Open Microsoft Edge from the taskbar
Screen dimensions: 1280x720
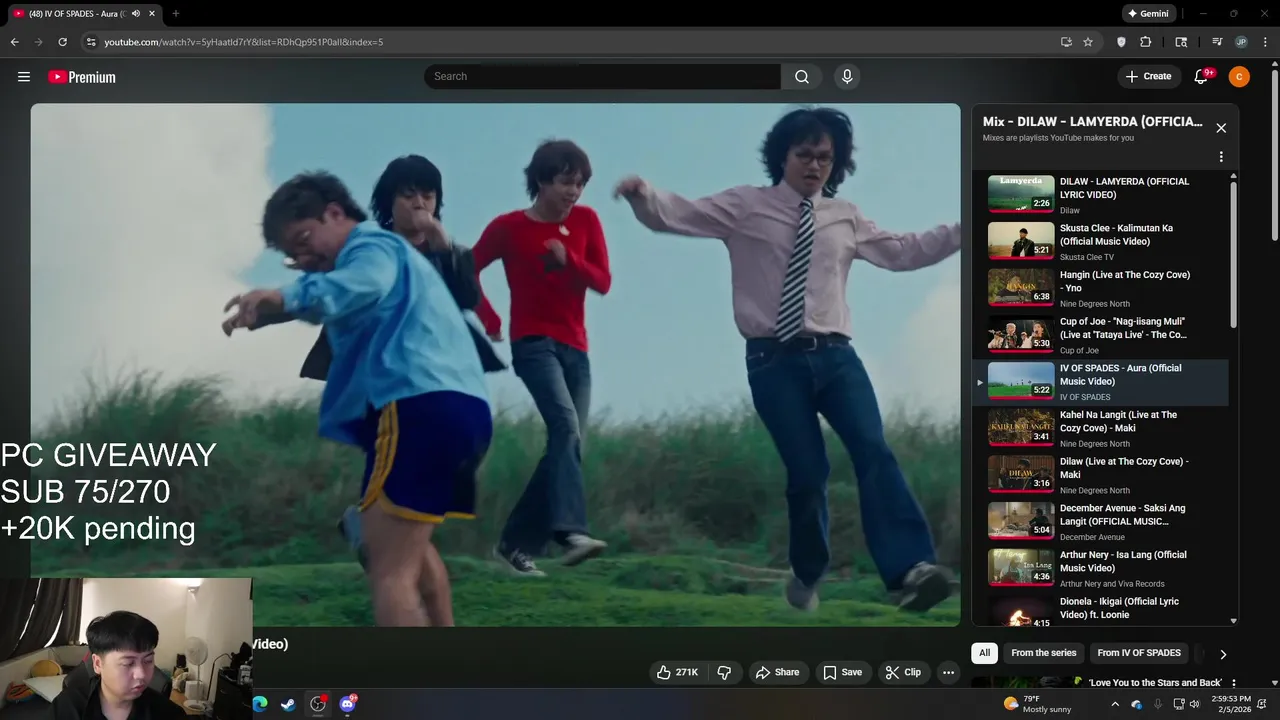pyautogui.click(x=260, y=704)
